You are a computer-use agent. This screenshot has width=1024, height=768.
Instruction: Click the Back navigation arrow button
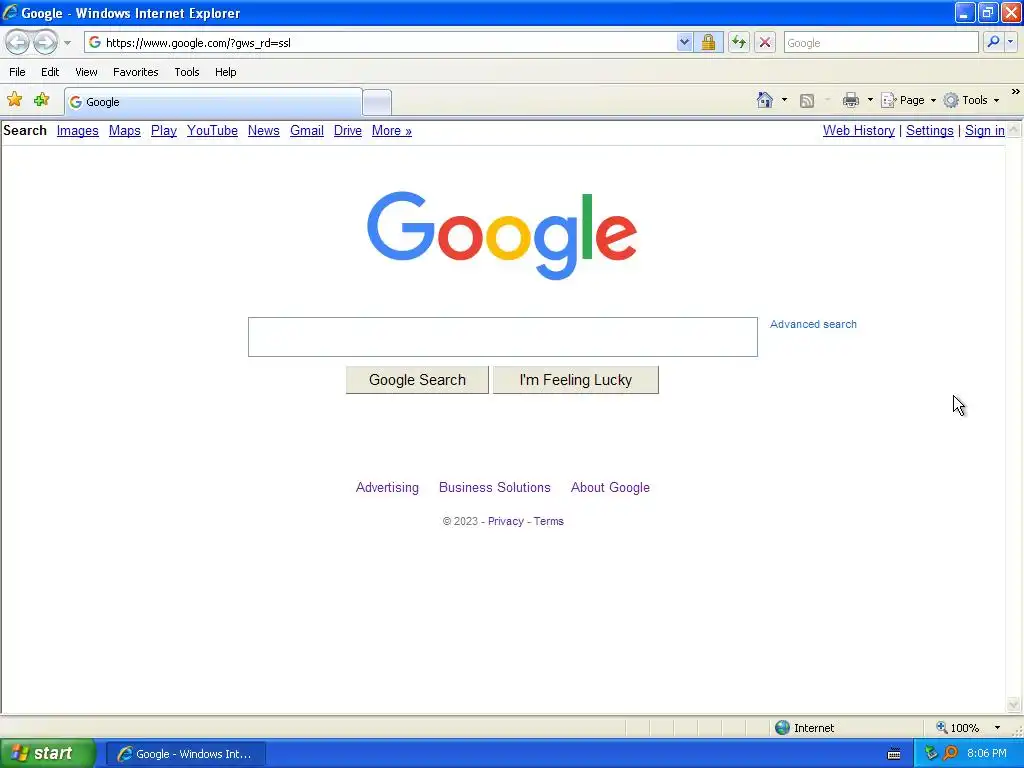tap(18, 42)
